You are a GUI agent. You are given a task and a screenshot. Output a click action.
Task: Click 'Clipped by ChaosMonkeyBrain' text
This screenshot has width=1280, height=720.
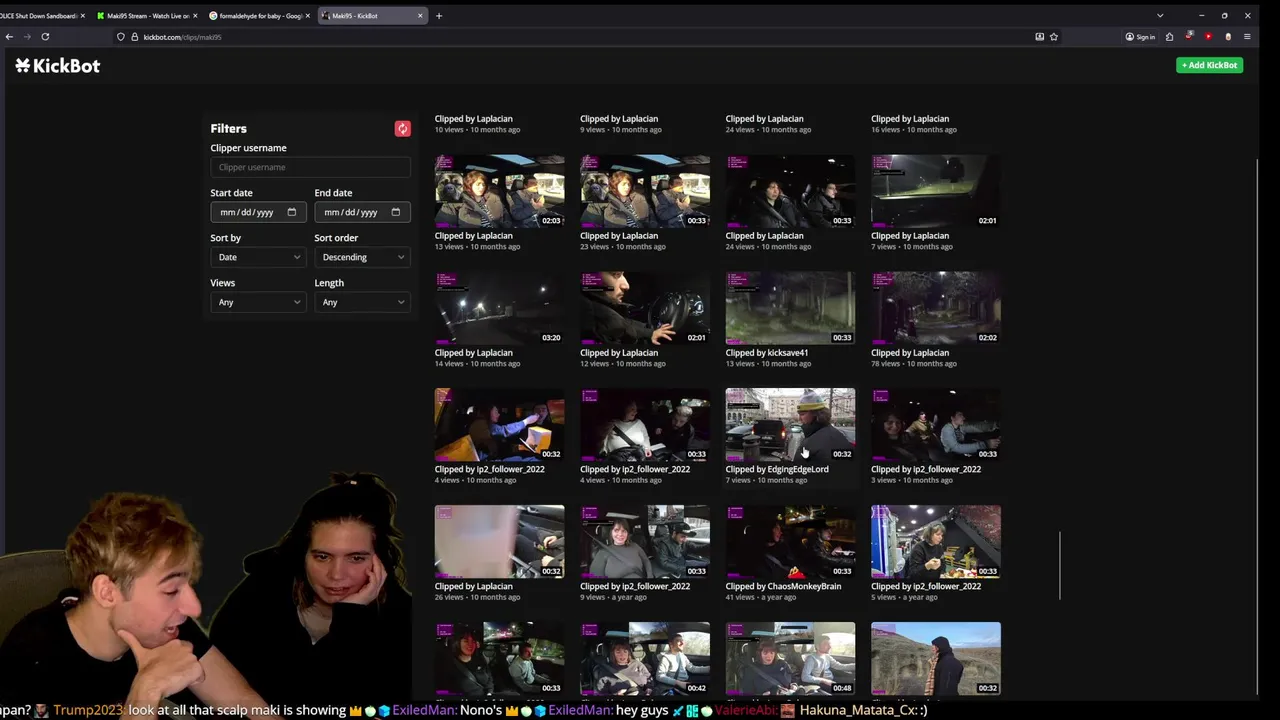tap(783, 586)
